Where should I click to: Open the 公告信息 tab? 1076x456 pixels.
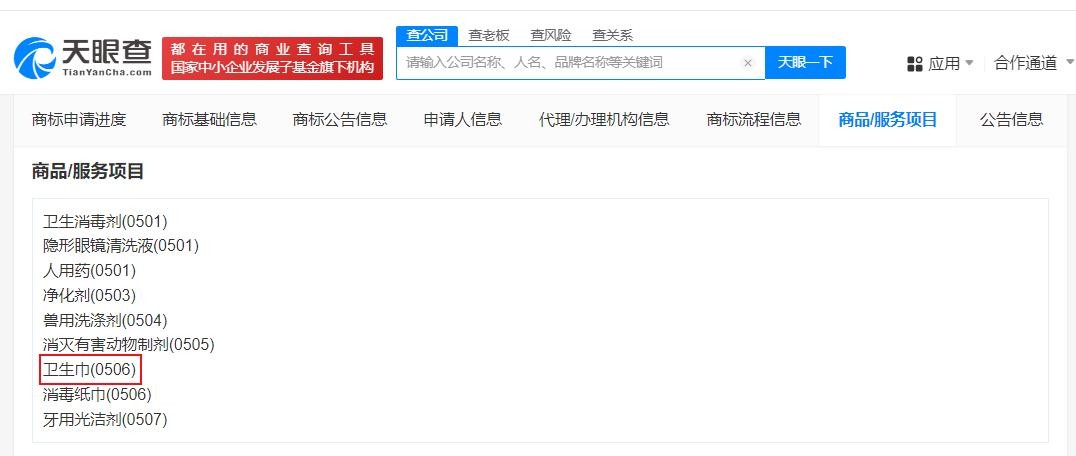[x=1011, y=119]
